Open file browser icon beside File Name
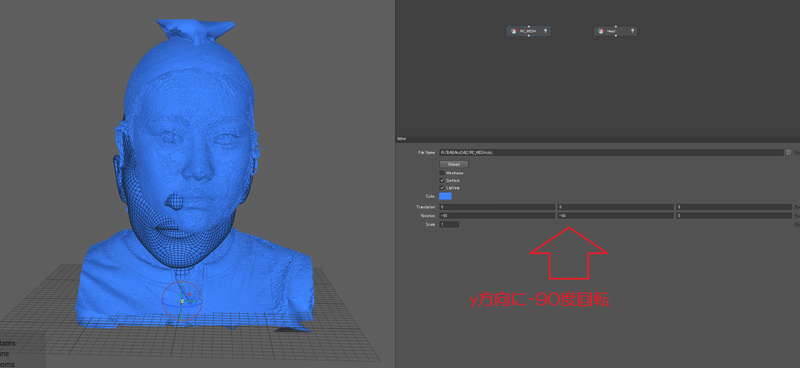The image size is (800, 368). [x=789, y=152]
